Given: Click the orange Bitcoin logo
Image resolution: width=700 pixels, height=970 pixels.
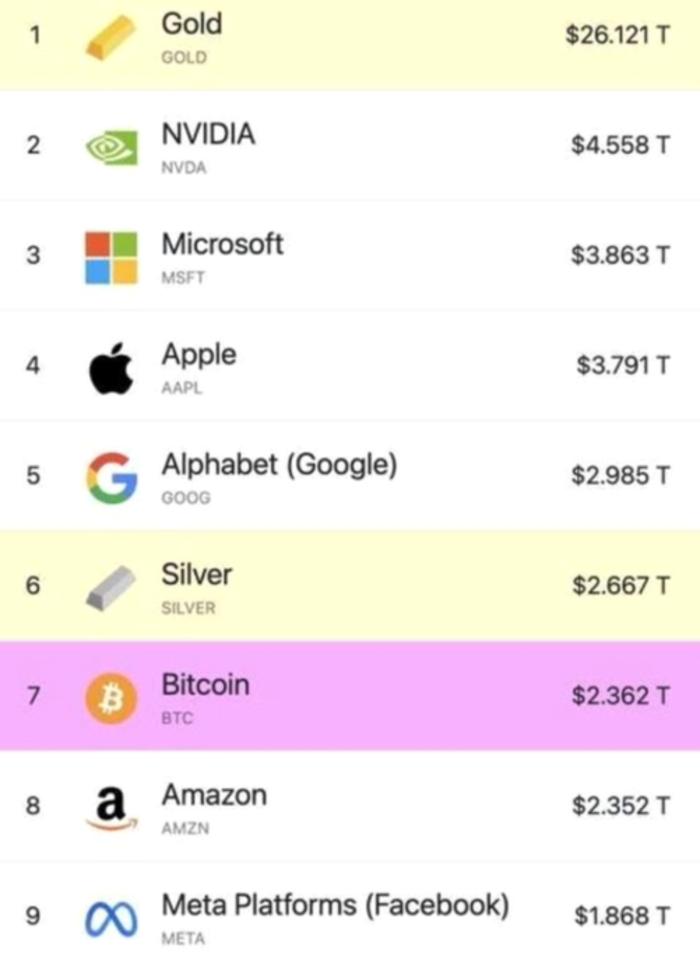Looking at the screenshot, I should pos(110,697).
